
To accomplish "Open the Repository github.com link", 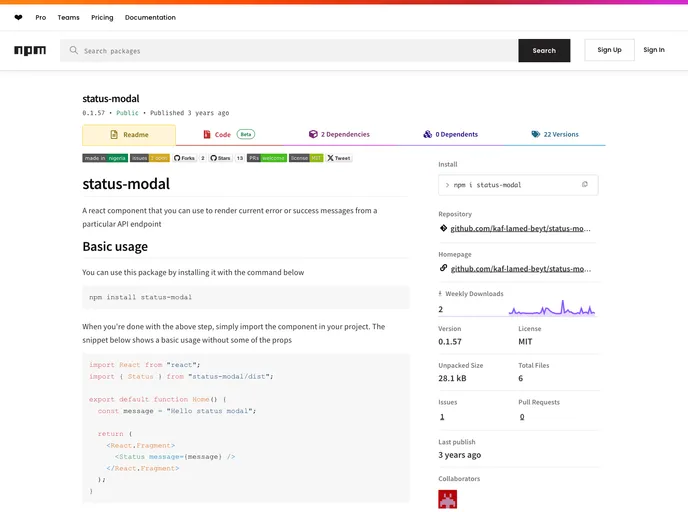I will (x=520, y=229).
